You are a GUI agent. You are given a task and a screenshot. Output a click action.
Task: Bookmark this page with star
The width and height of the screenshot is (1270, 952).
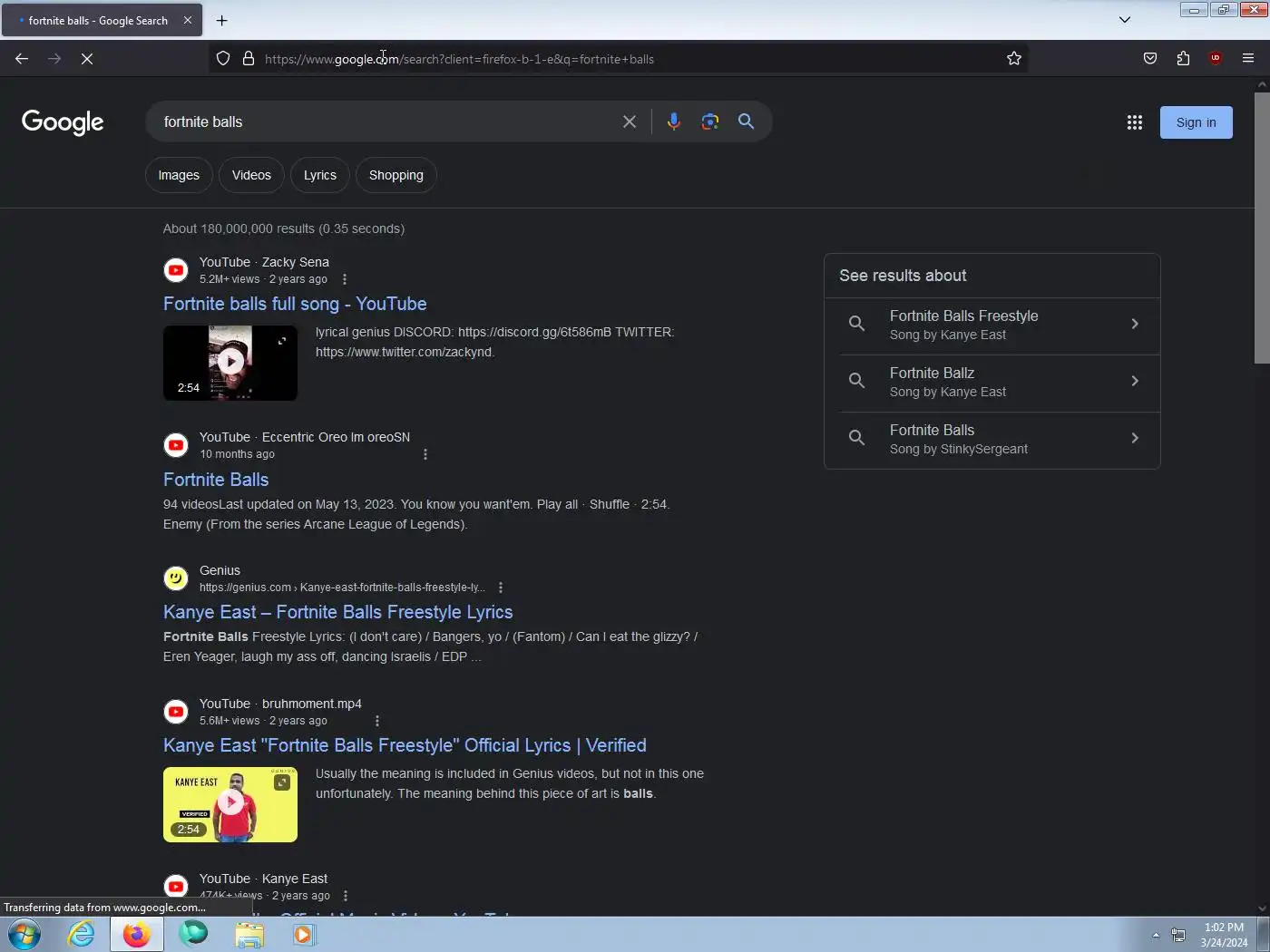[1014, 59]
